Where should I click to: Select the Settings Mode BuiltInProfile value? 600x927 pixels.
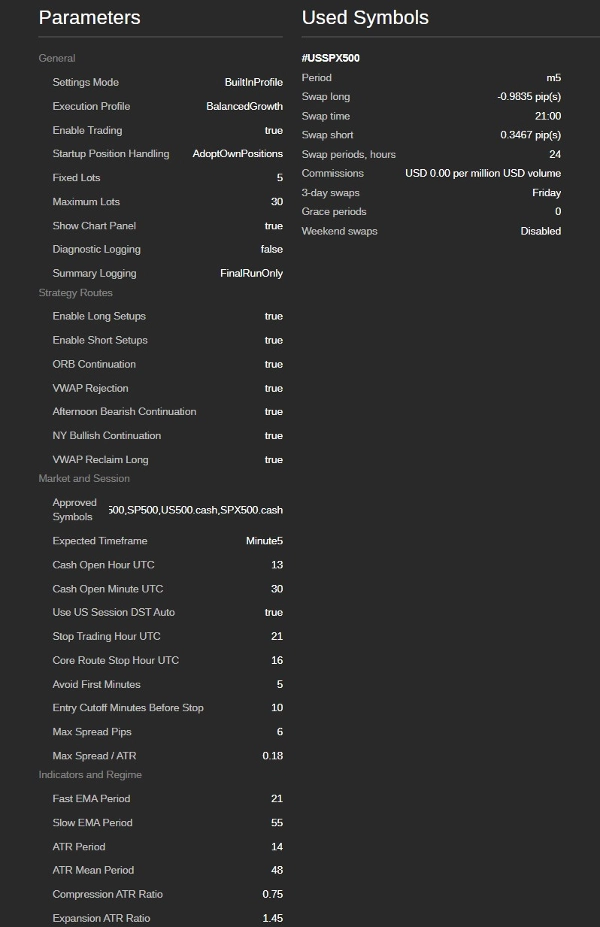[254, 82]
